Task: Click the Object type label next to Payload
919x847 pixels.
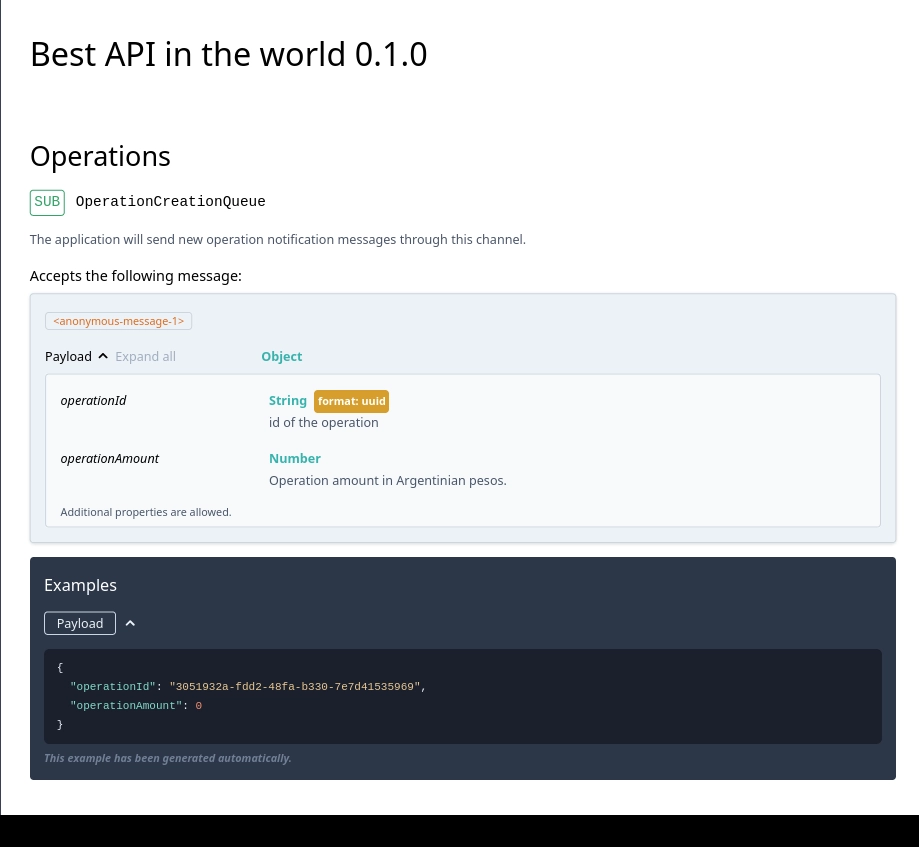Action: [x=281, y=356]
